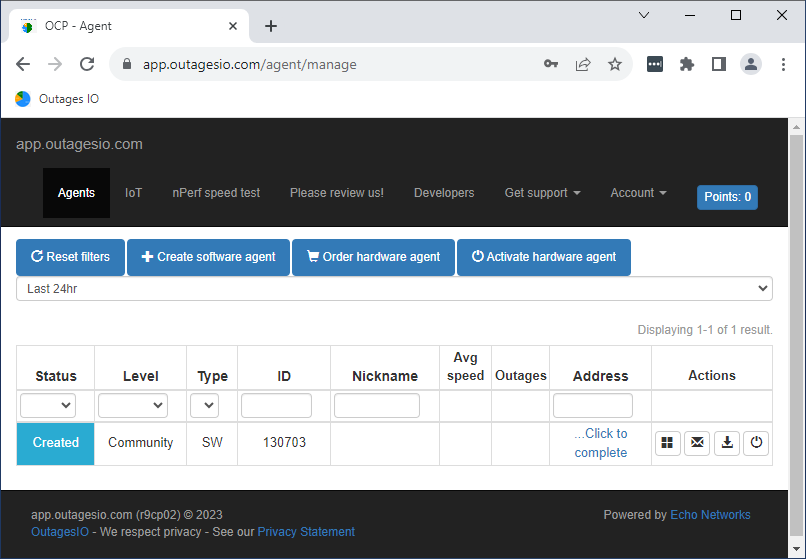Close the OCP - Agent tab
806x559 pixels.
click(233, 26)
